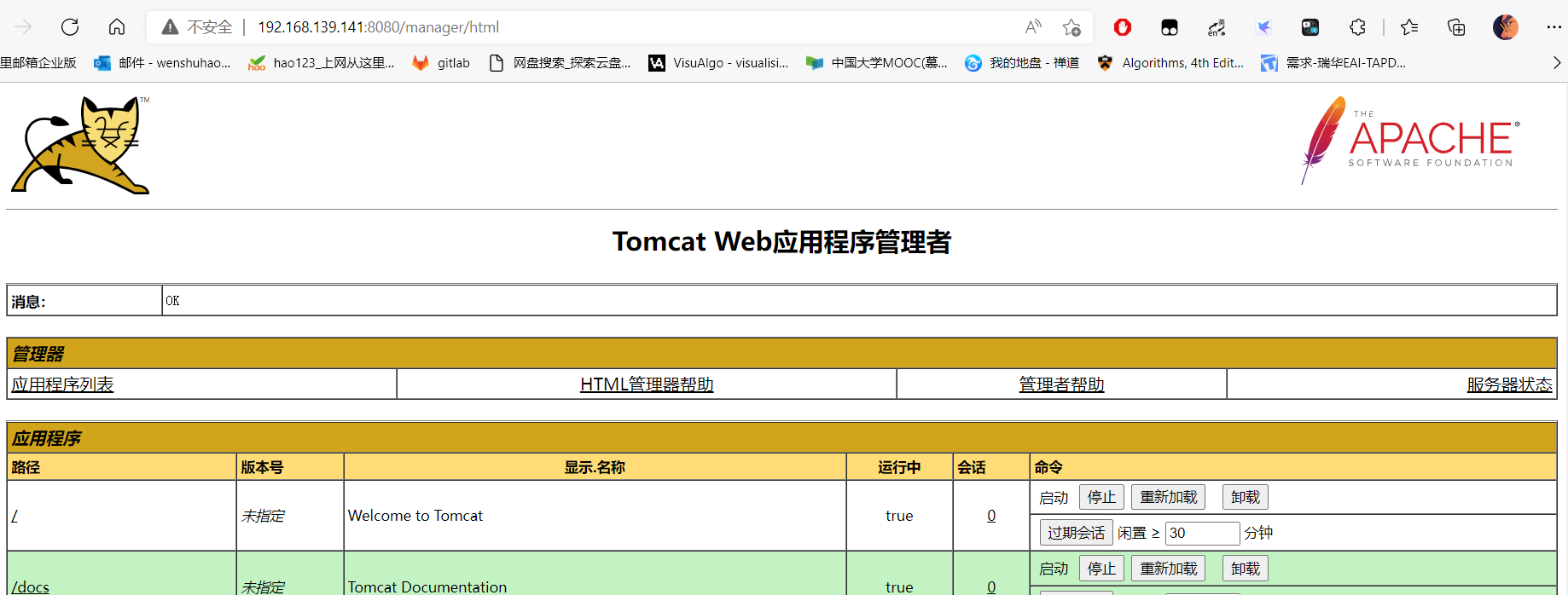This screenshot has height=595, width=1568.
Task: Click the OK message text
Action: click(x=172, y=301)
